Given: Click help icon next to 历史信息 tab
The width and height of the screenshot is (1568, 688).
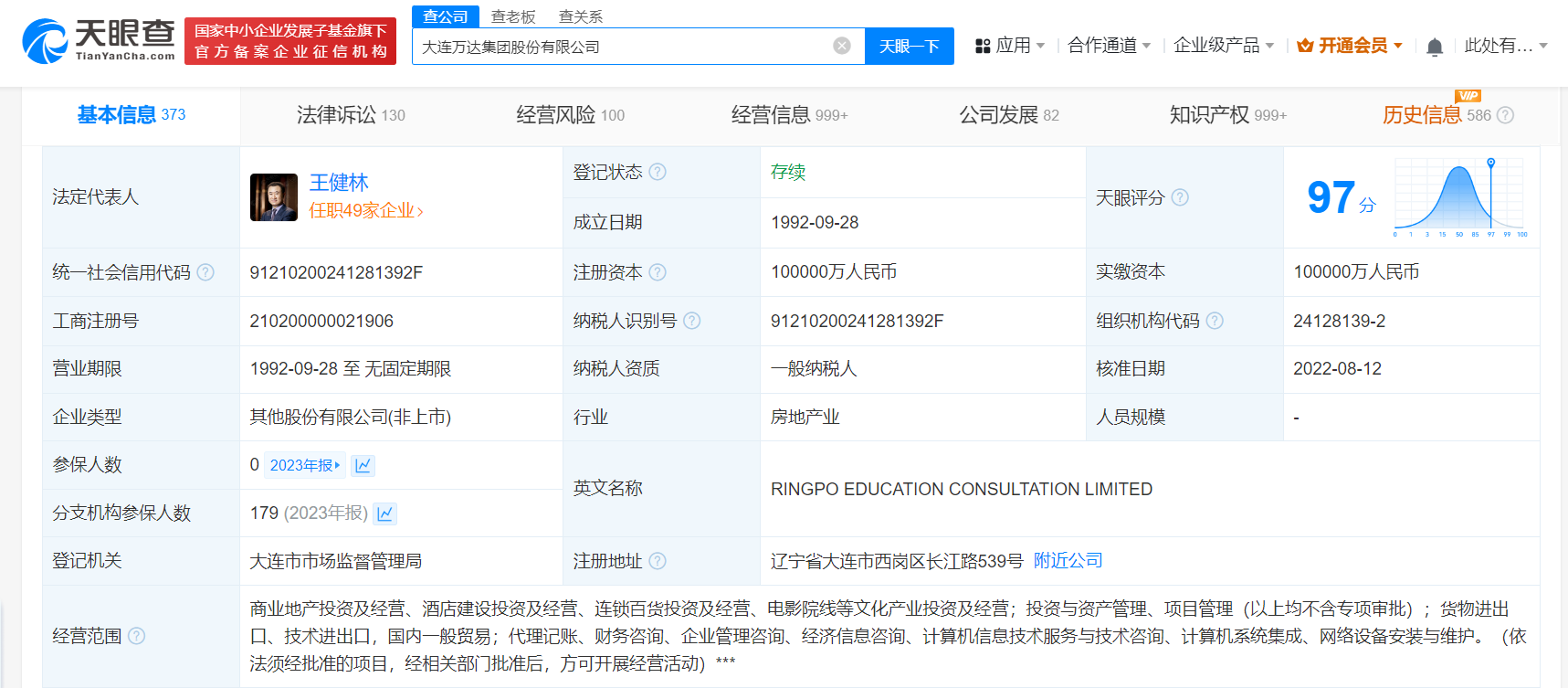Looking at the screenshot, I should [1505, 115].
